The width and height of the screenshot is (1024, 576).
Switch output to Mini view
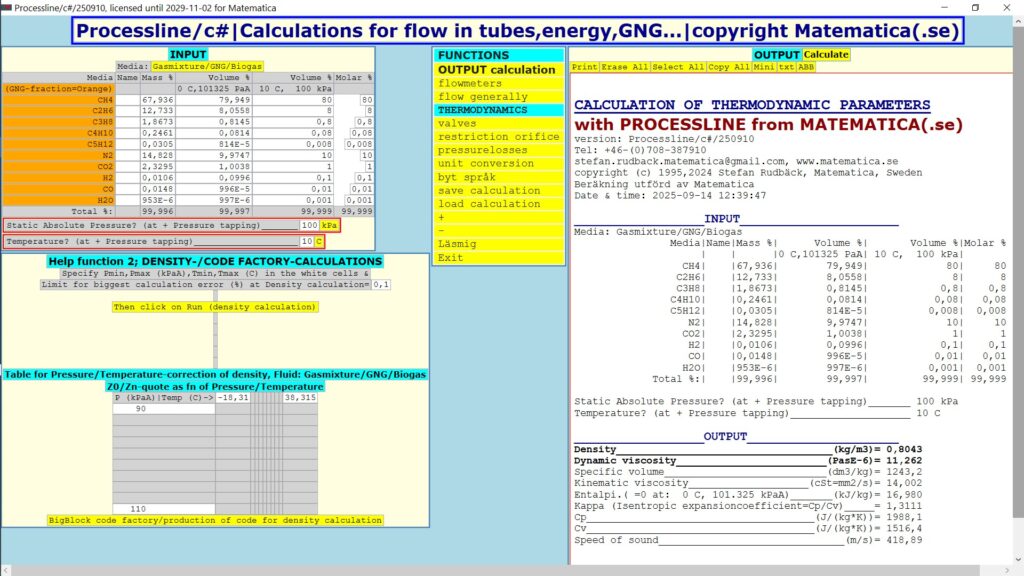[x=763, y=67]
